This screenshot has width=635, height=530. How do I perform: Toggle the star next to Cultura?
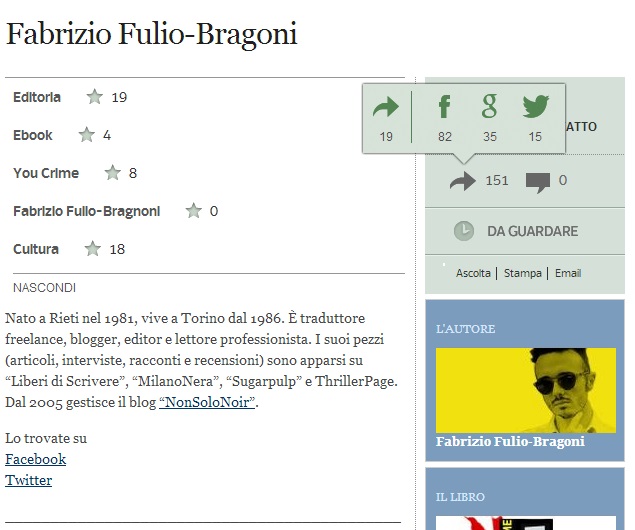click(92, 249)
